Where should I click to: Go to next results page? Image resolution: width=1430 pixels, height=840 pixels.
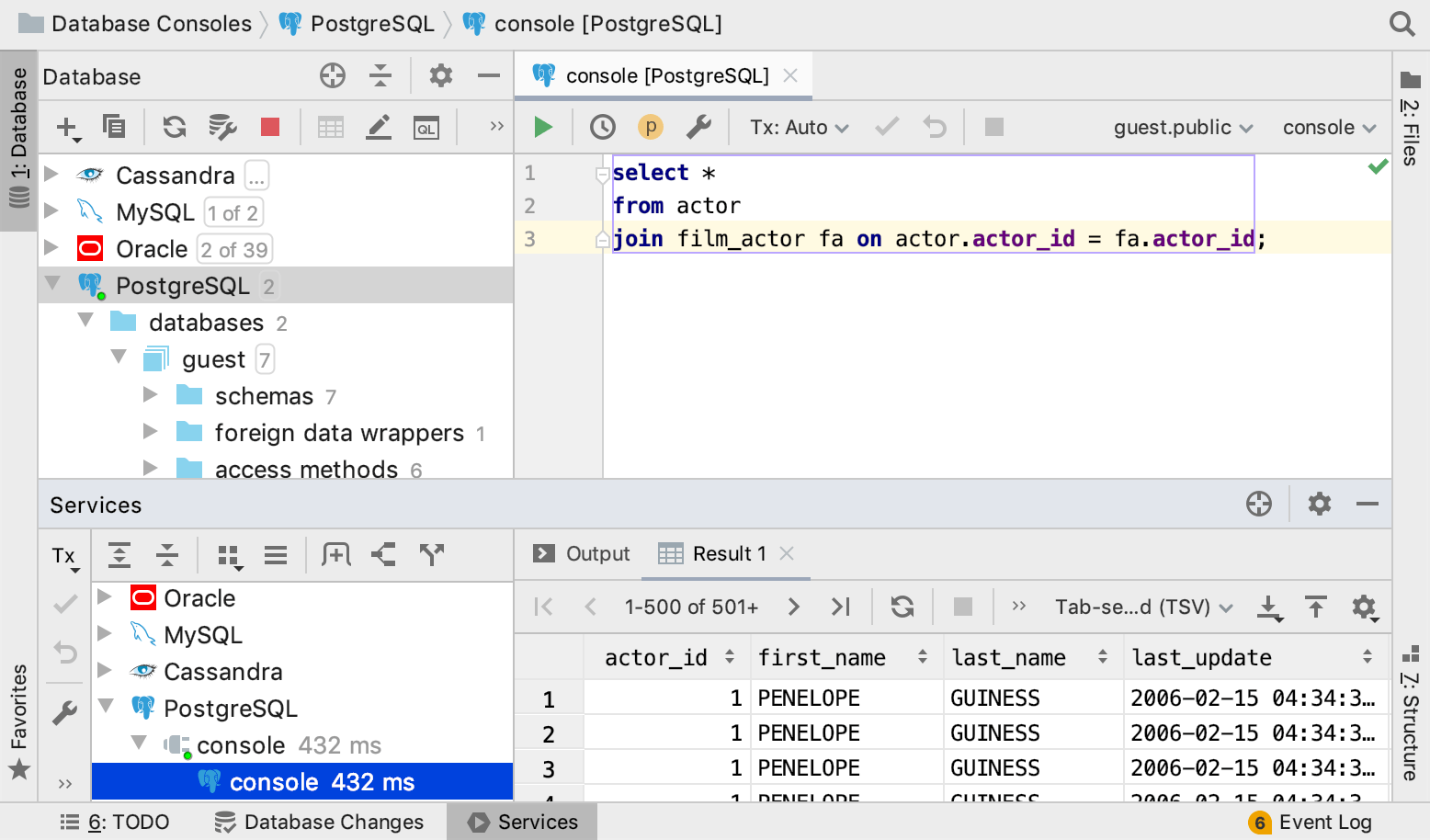coord(794,607)
